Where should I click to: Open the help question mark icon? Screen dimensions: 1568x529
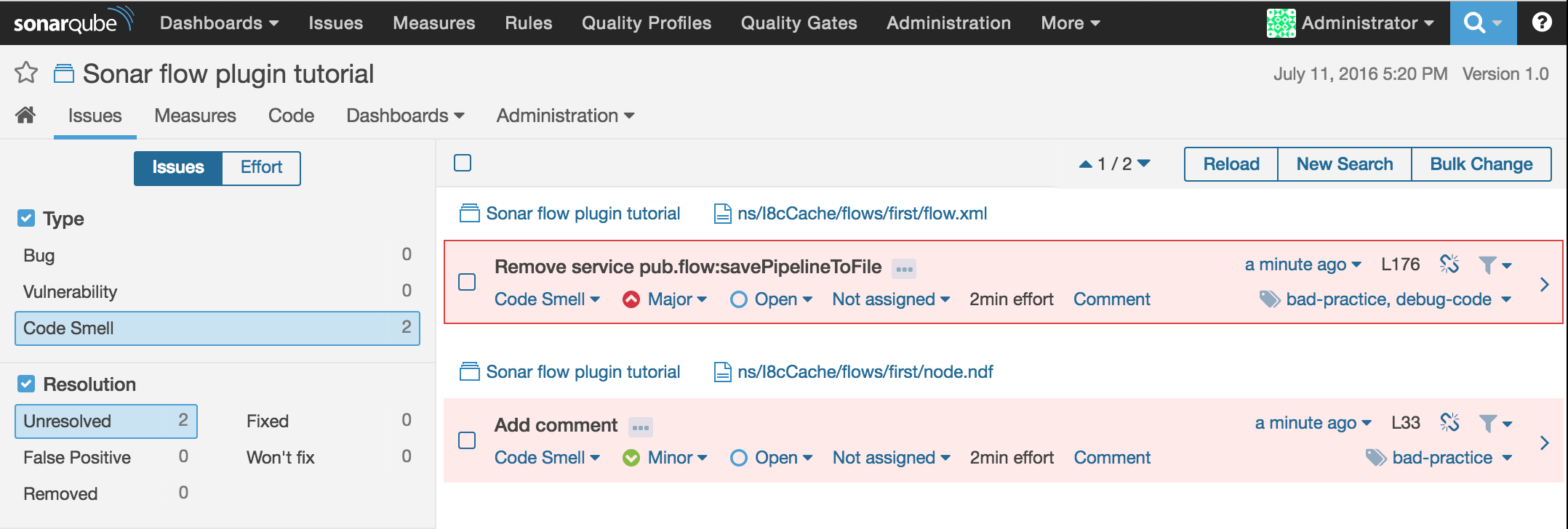click(1541, 23)
